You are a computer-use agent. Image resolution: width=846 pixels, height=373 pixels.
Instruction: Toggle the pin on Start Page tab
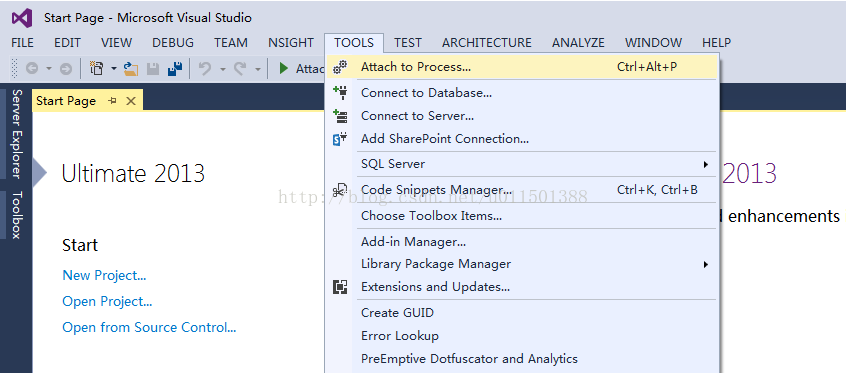click(x=112, y=101)
